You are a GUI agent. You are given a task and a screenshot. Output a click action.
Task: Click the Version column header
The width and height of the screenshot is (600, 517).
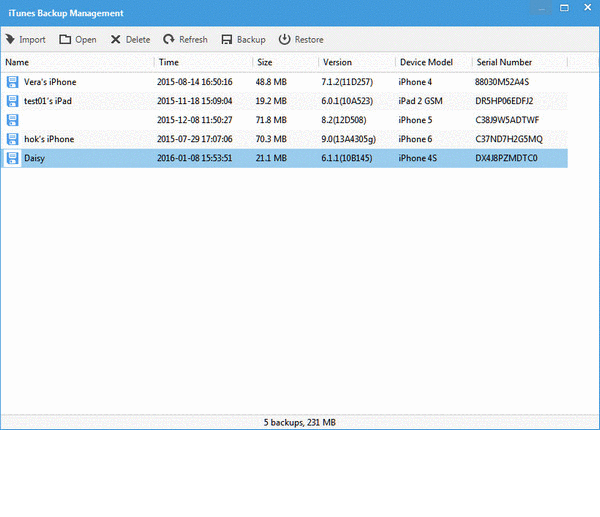coord(337,62)
